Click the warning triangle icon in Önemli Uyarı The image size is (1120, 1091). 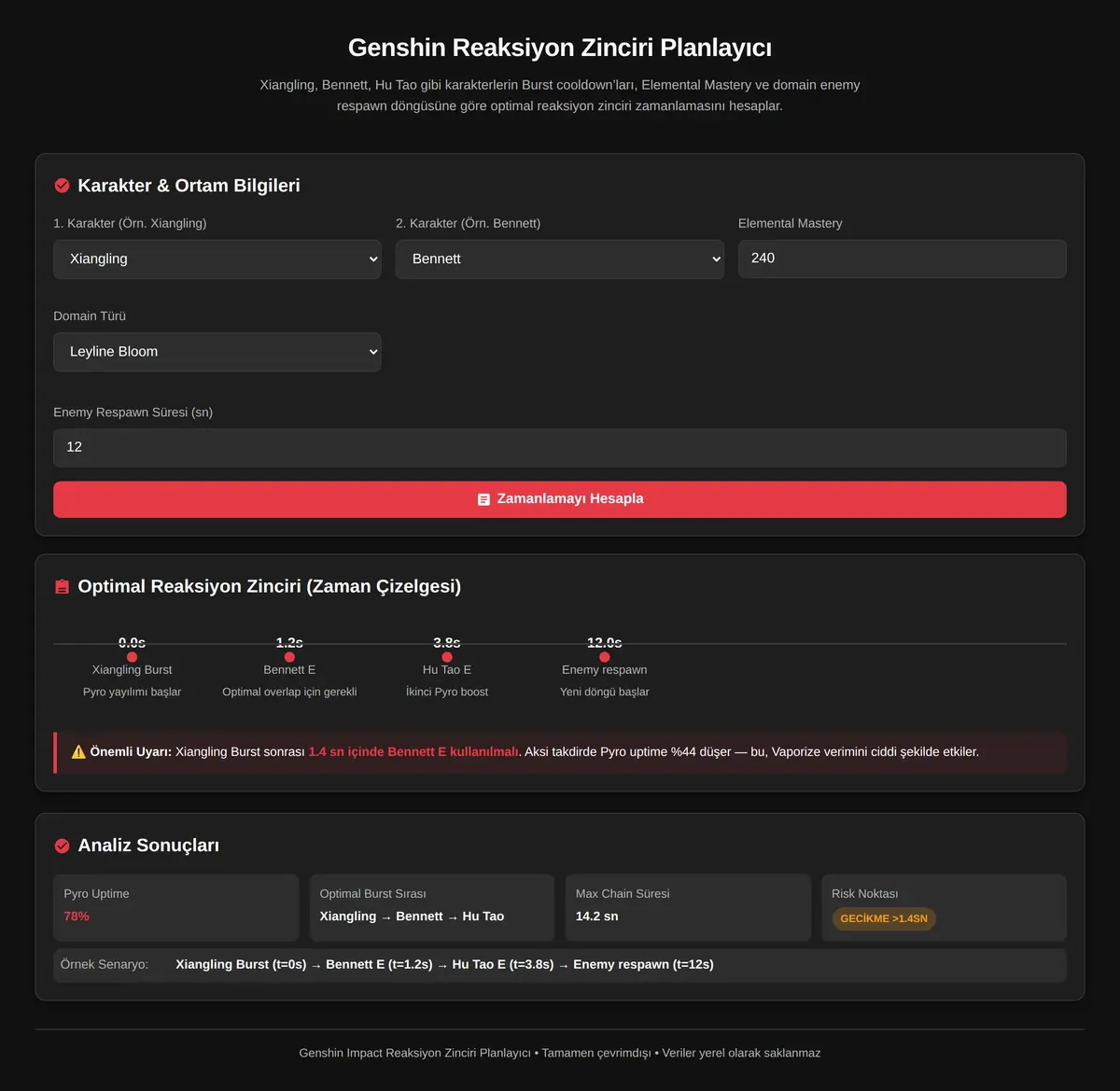click(78, 752)
